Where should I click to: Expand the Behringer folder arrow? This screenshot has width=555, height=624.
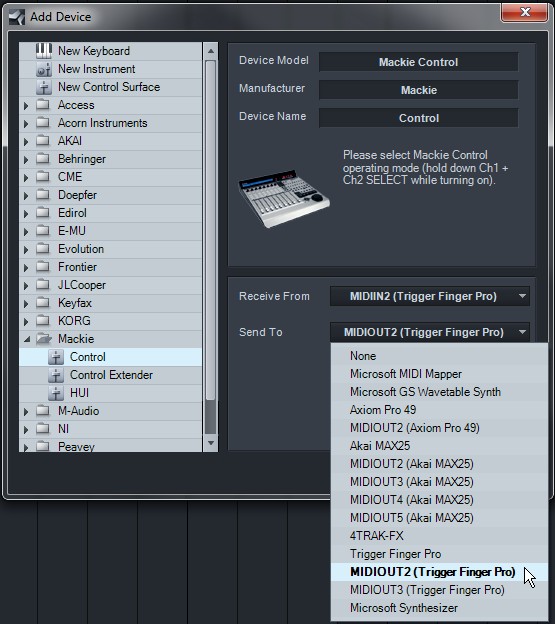pos(26,160)
